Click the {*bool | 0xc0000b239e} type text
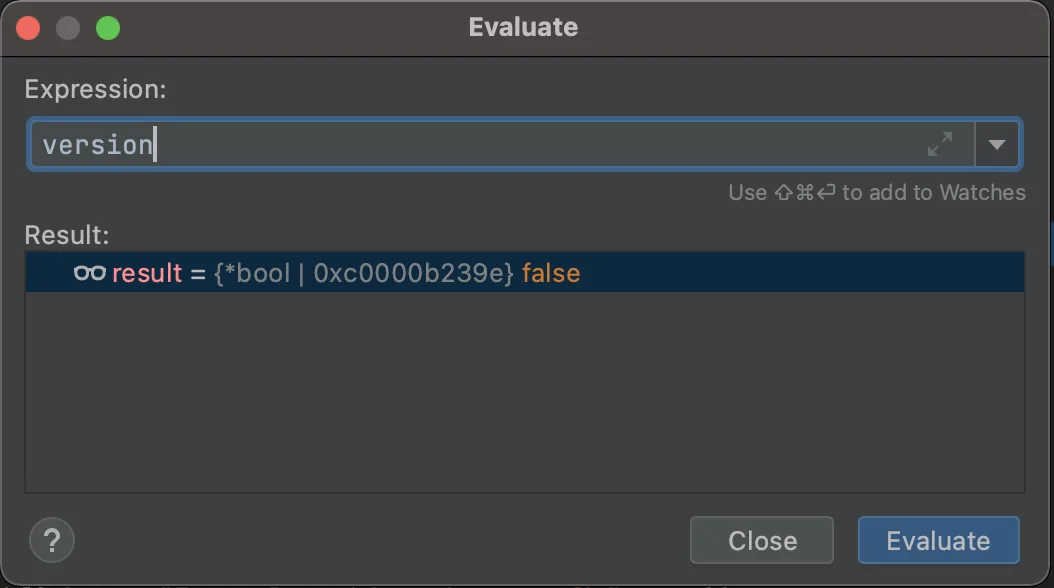The image size is (1054, 588). point(364,273)
